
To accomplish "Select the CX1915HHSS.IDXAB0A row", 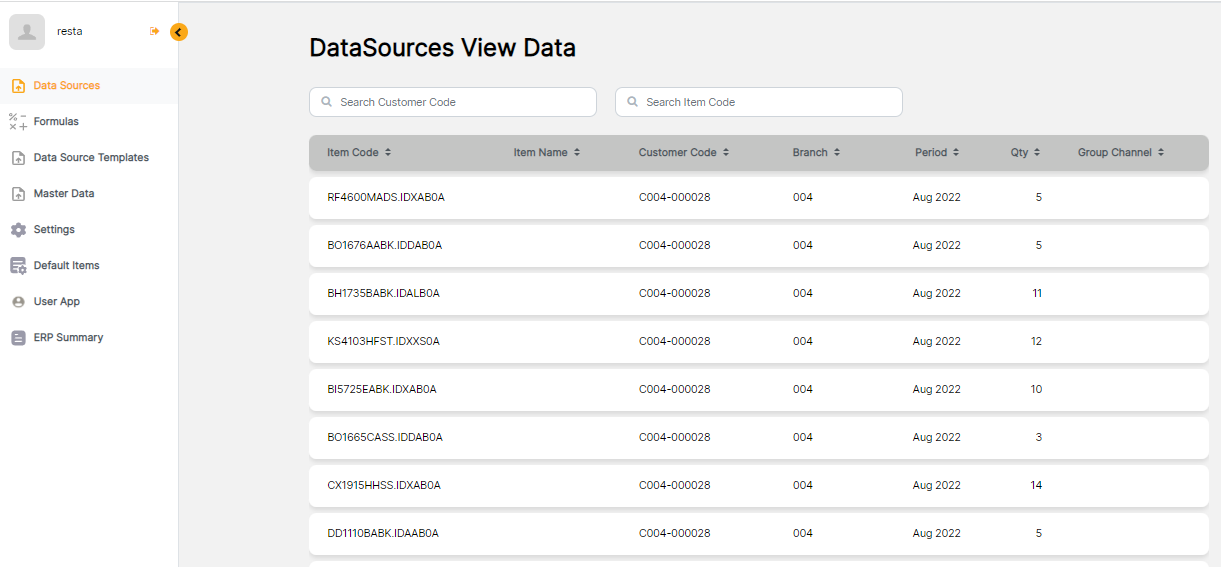I will 384,486.
